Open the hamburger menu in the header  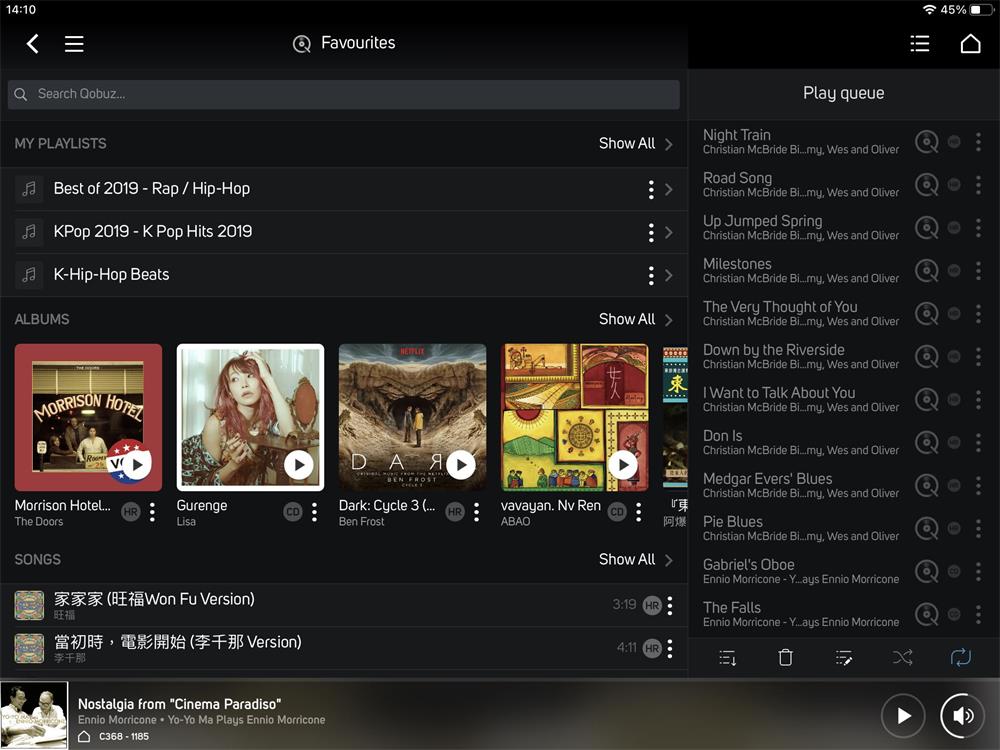pyautogui.click(x=74, y=44)
